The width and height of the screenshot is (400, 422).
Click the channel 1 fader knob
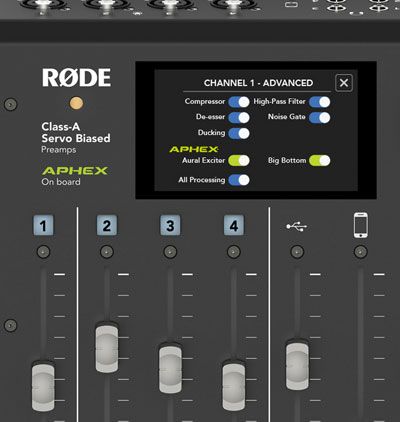tap(43, 387)
